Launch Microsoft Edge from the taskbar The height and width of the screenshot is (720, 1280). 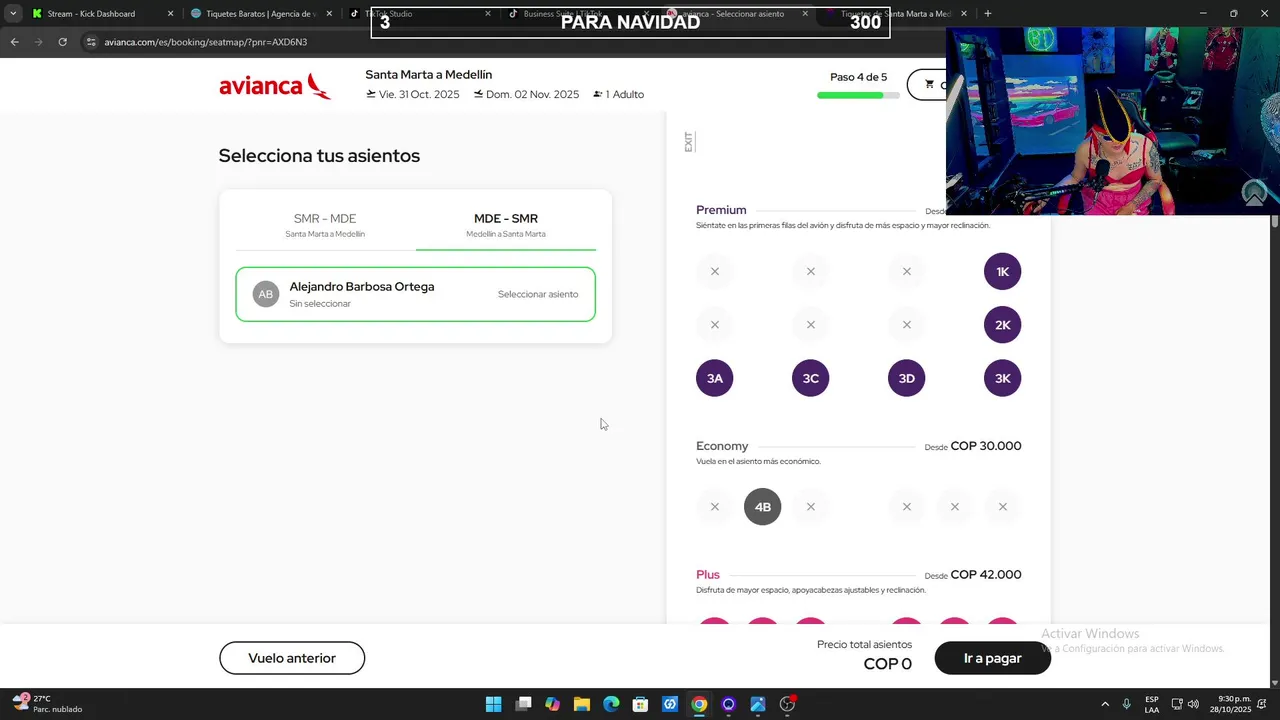(611, 704)
